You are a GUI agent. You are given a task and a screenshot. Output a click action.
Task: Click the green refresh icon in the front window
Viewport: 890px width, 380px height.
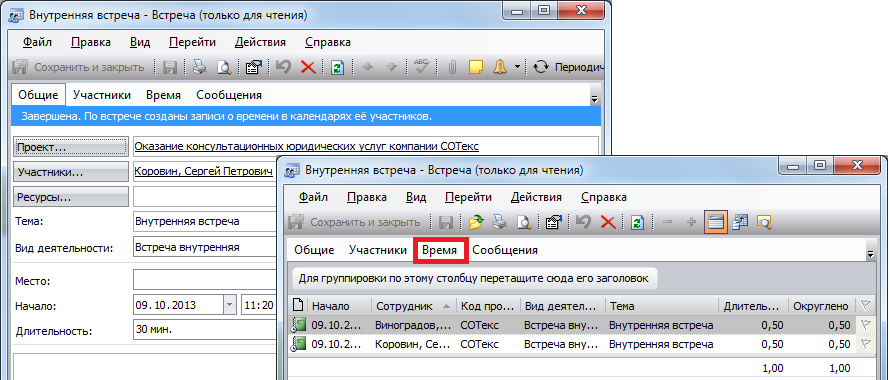coord(637,222)
